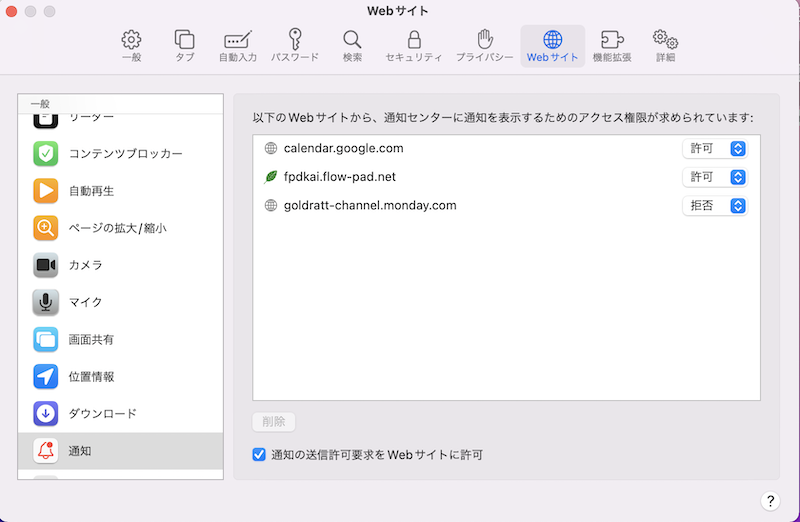Select calendar.google.com row text

coord(343,148)
